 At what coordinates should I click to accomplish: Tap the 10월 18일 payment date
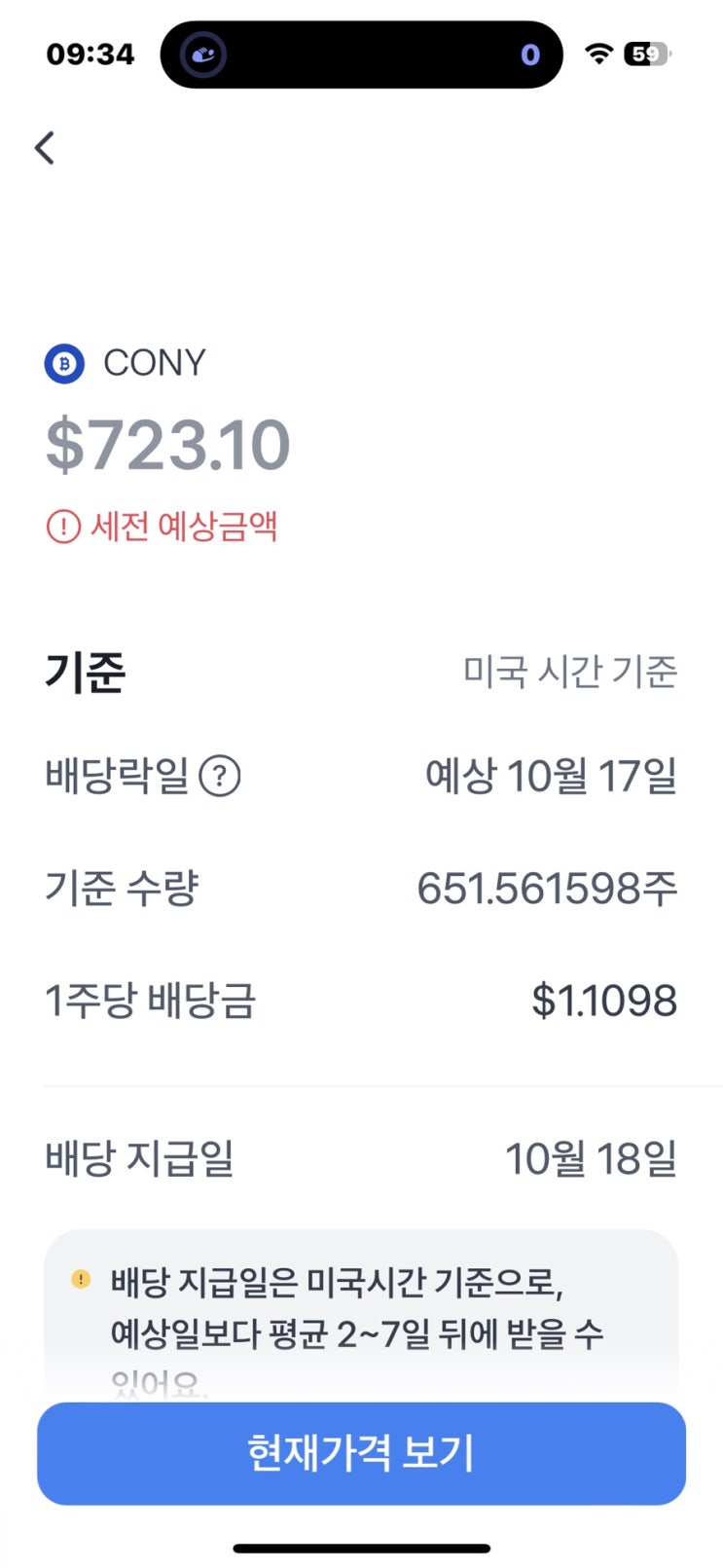(590, 1158)
